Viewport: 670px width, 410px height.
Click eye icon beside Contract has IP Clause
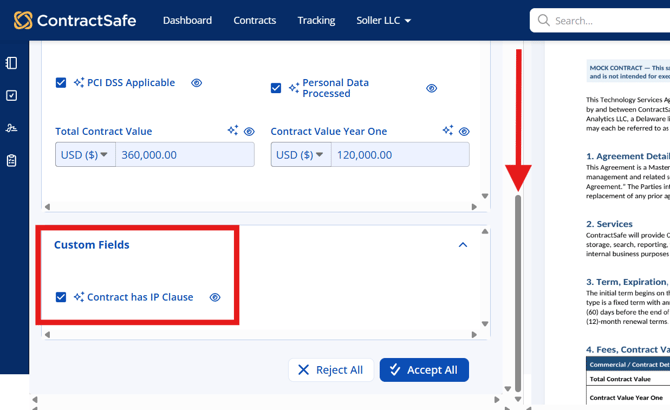(215, 297)
